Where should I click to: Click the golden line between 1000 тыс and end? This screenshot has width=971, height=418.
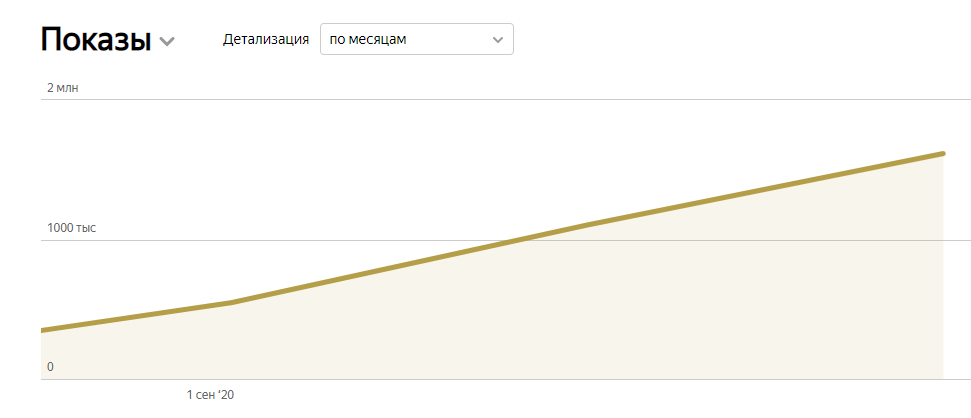tap(731, 196)
